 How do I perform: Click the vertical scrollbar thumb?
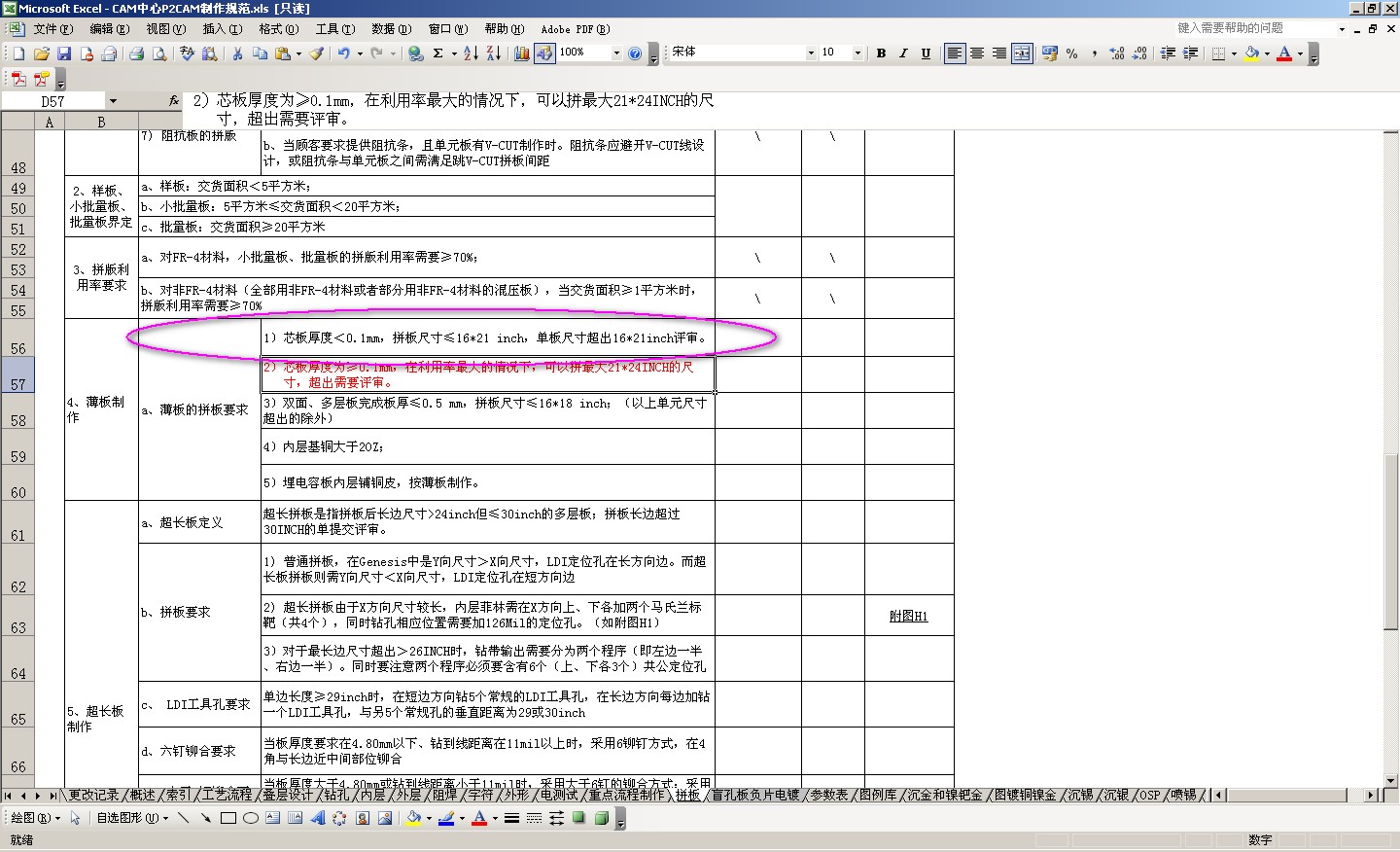click(1391, 540)
